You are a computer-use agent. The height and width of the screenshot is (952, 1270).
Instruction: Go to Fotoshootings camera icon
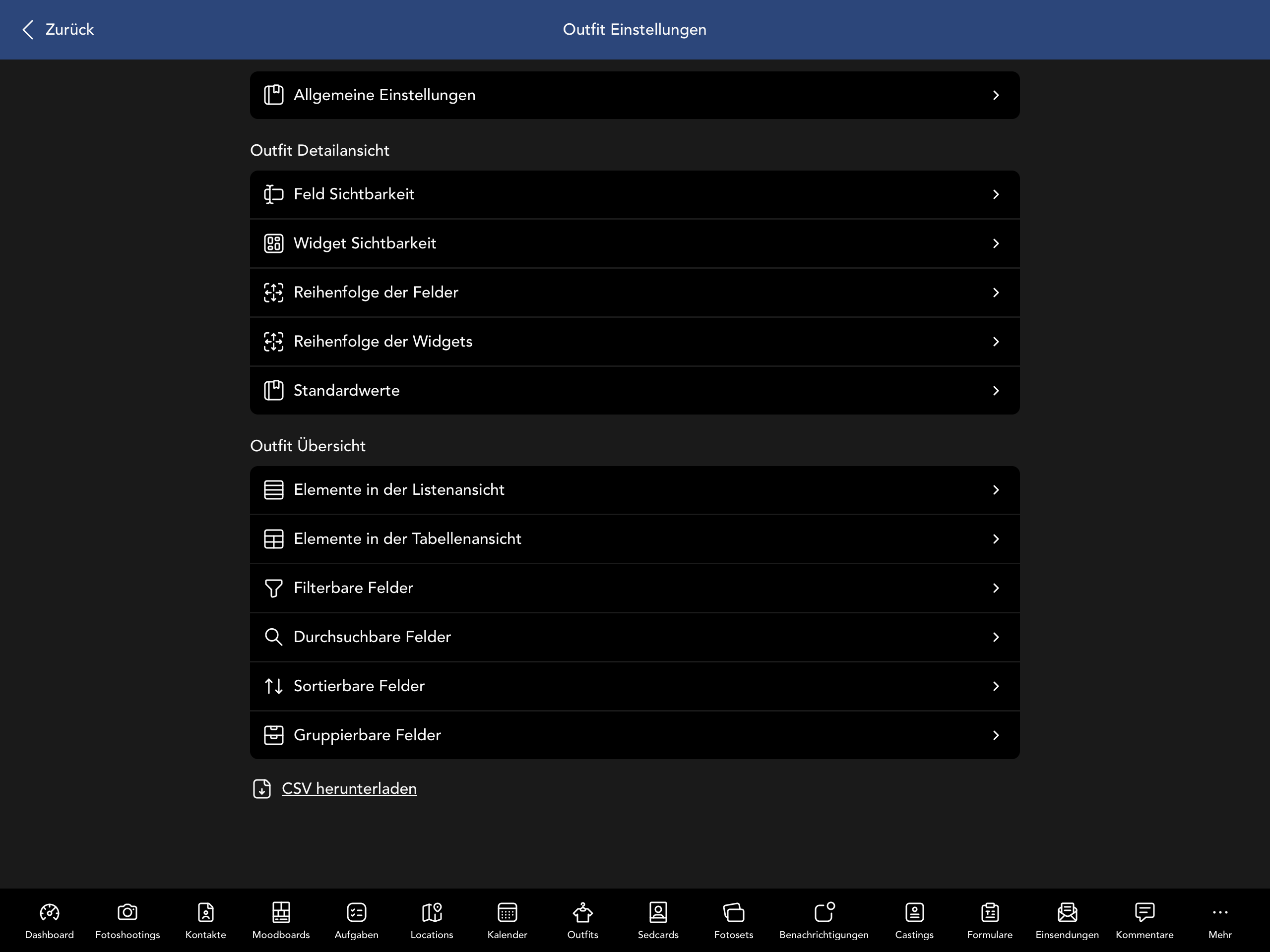coord(127,912)
